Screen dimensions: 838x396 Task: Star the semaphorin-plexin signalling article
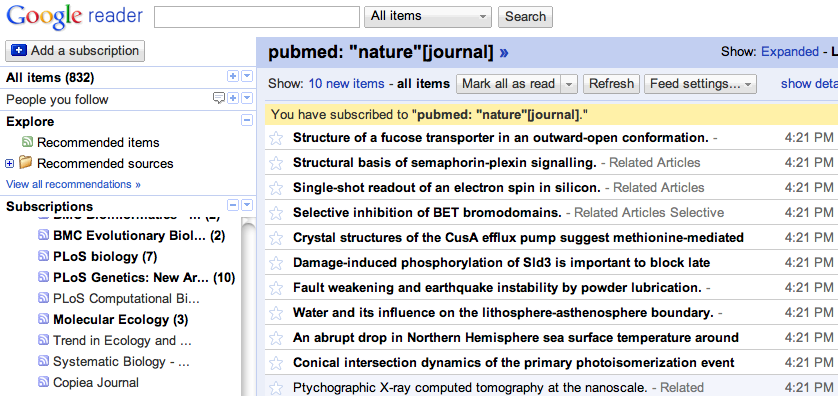(x=276, y=163)
